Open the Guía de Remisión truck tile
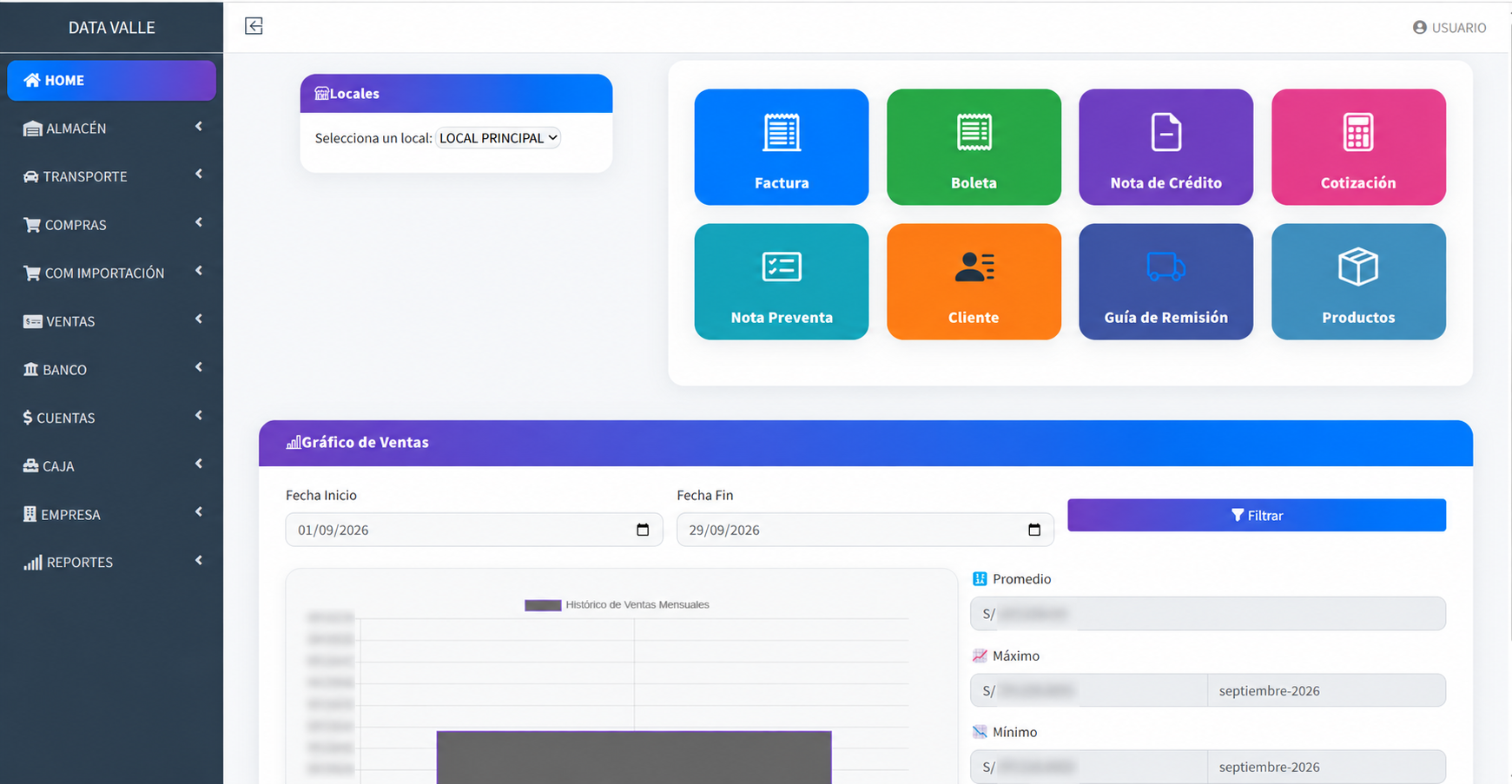Screen dimensions: 1512x784 click(x=1165, y=281)
